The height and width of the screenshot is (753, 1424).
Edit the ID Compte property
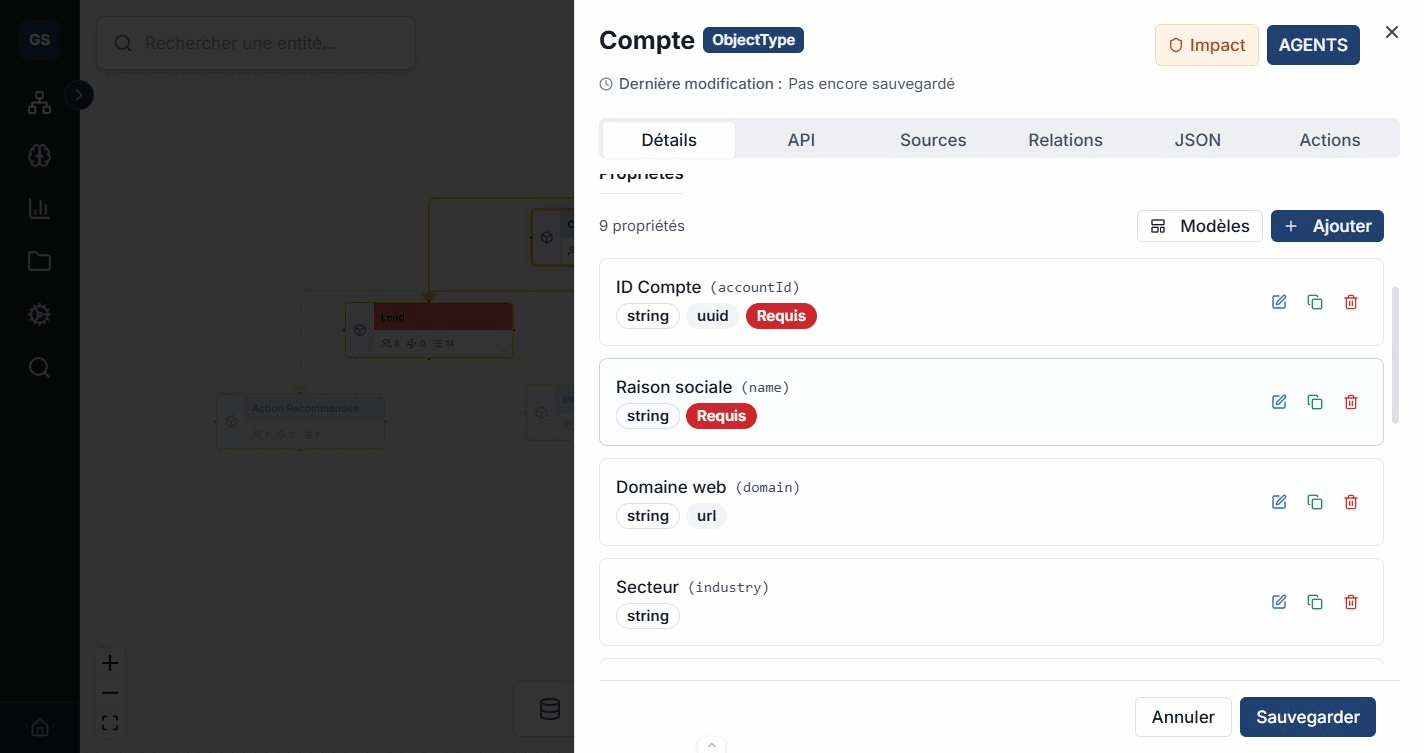(1278, 302)
